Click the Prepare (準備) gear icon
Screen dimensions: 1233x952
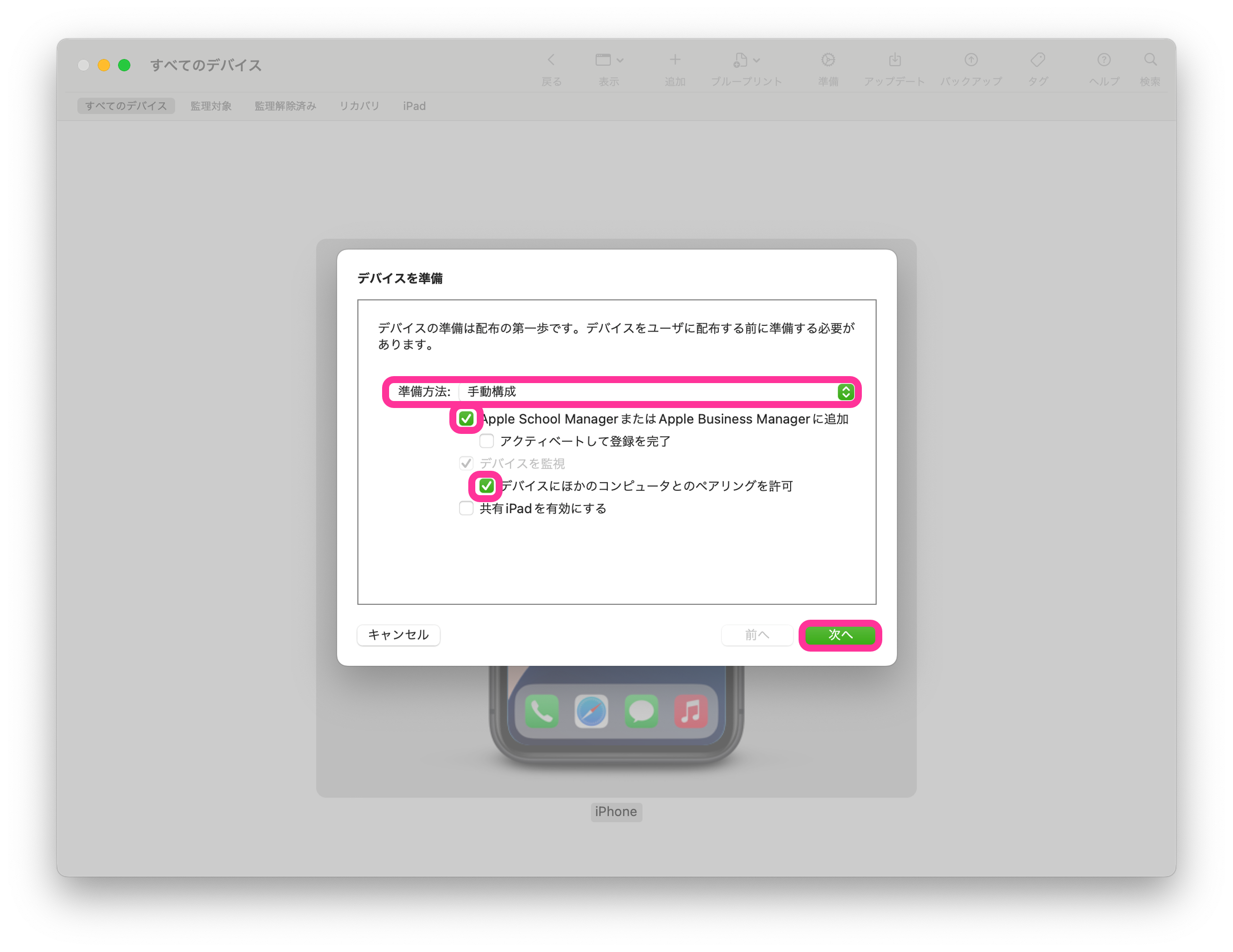point(827,60)
